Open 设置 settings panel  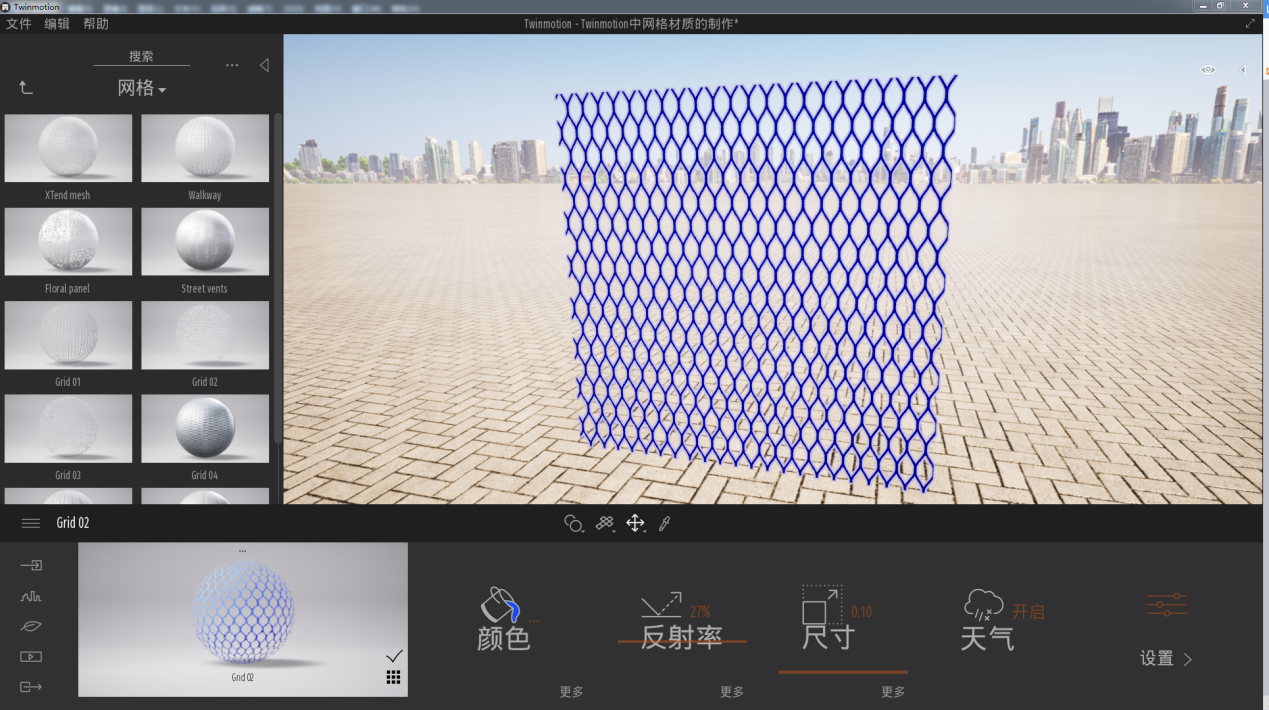[x=1166, y=659]
